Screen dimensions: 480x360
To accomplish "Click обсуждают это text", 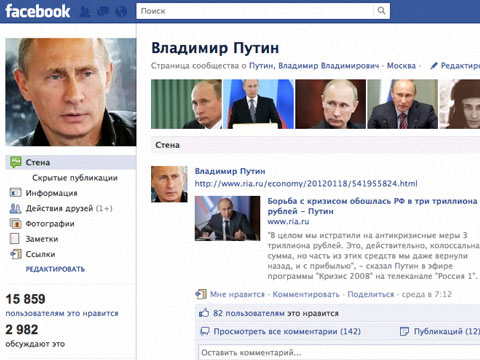I will point(35,344).
